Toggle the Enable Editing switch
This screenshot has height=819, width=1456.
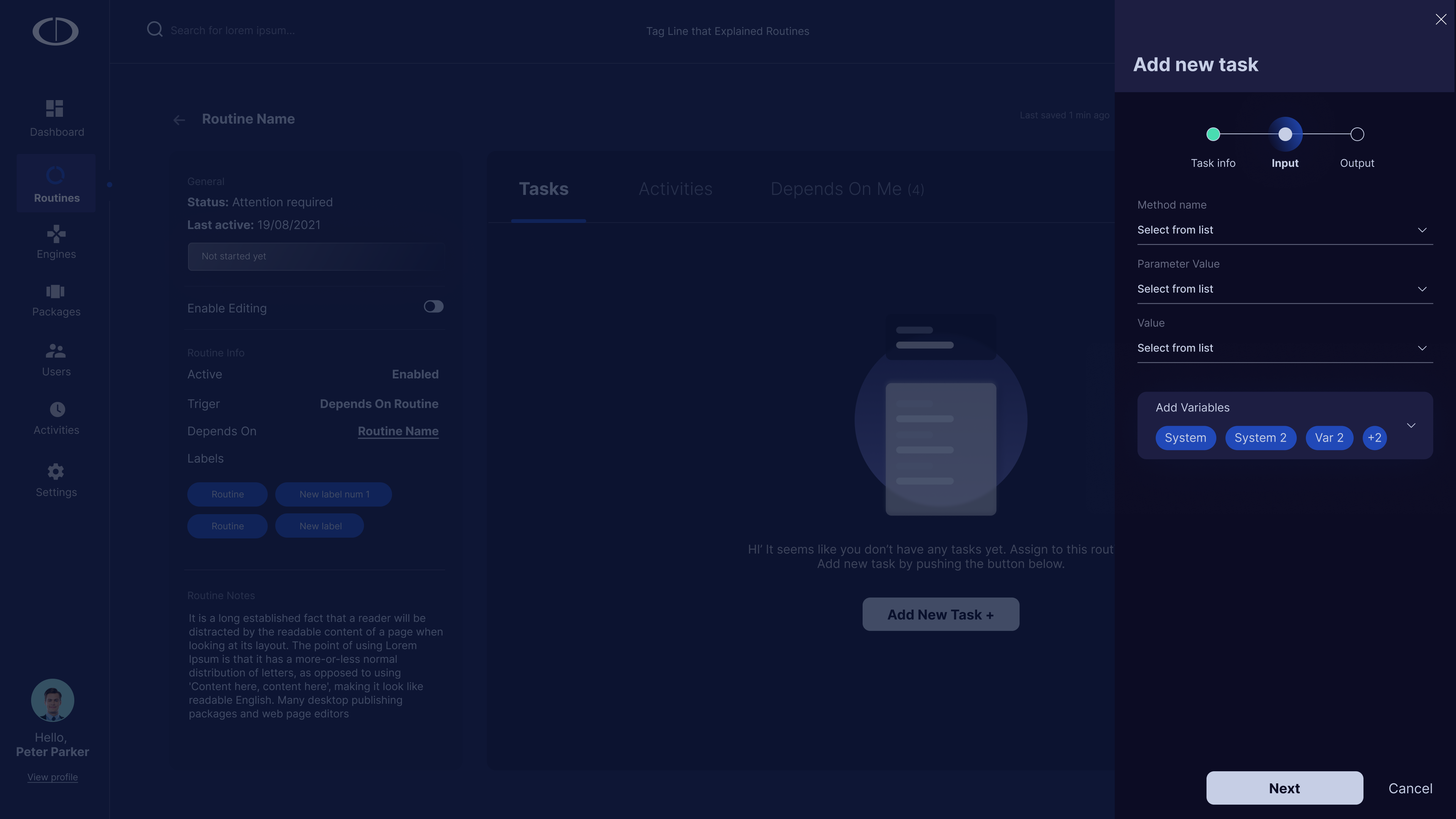[x=433, y=306]
